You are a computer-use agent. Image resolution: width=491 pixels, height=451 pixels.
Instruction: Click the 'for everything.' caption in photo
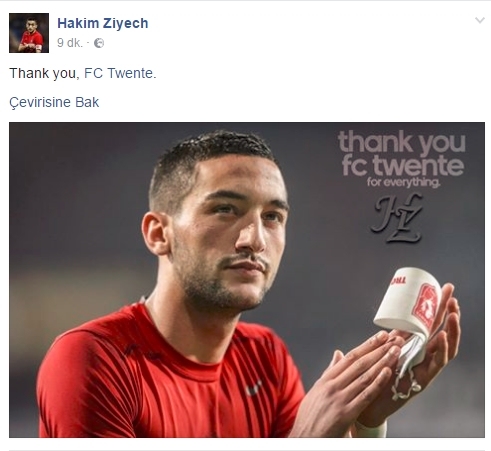404,182
